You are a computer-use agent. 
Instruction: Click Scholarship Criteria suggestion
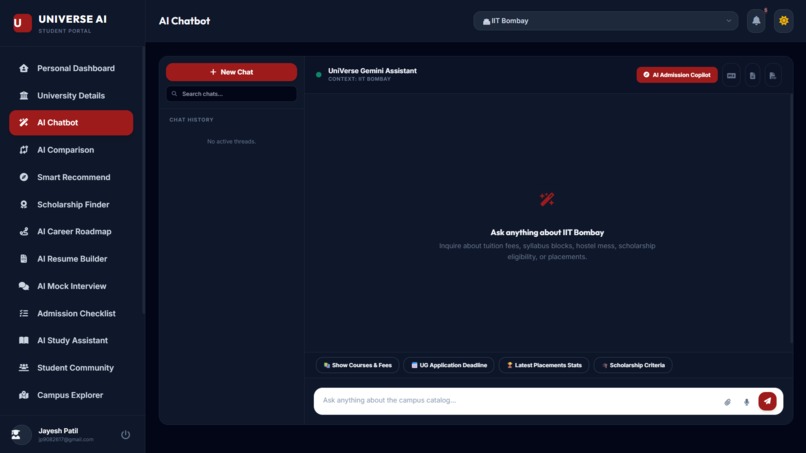point(633,365)
